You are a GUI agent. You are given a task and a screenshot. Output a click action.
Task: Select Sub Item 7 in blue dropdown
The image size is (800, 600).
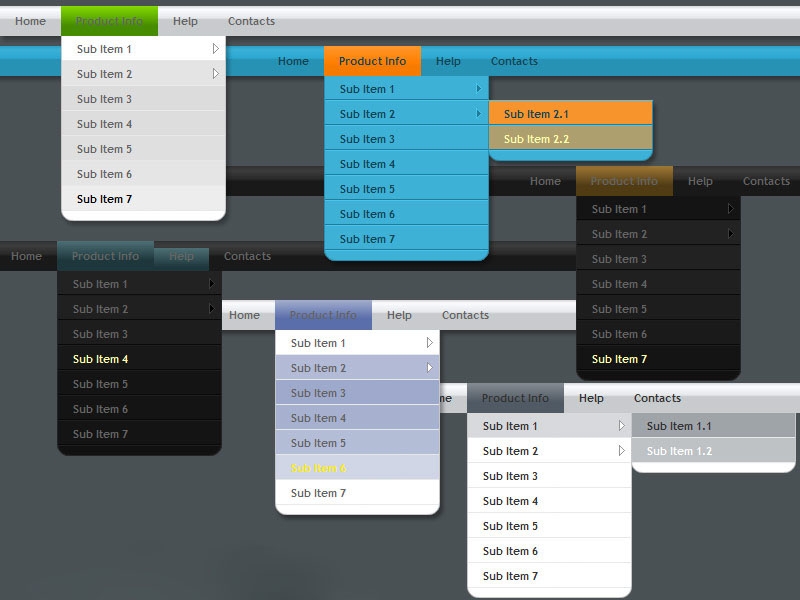click(406, 239)
